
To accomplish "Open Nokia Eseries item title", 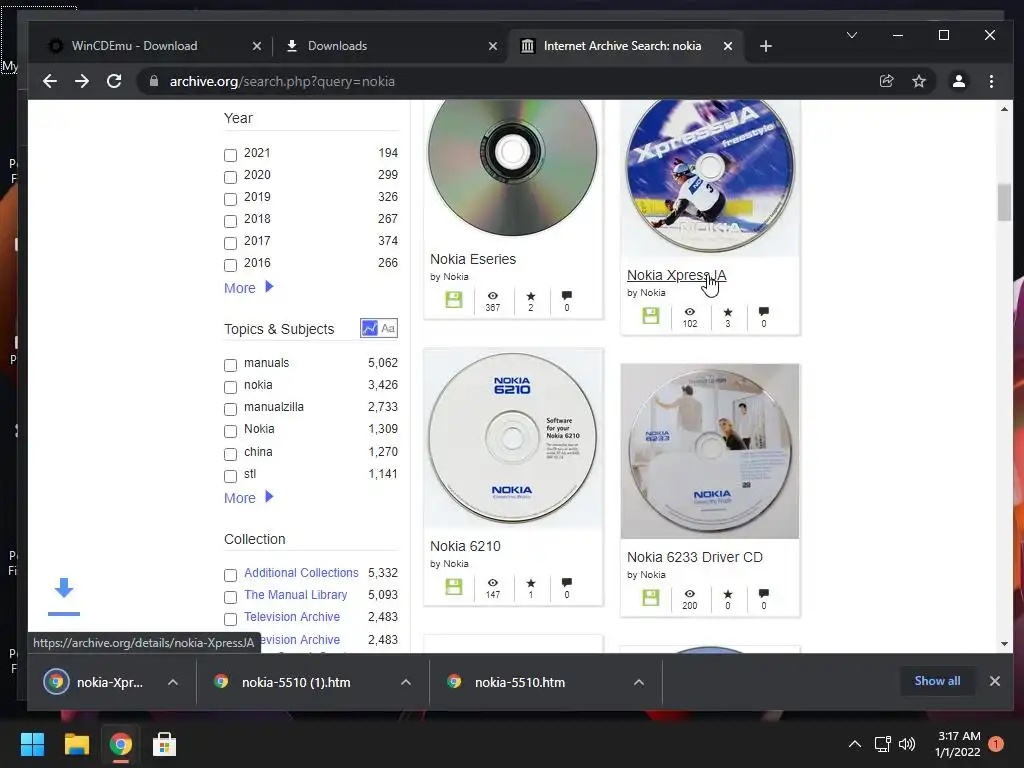I will click(x=473, y=259).
